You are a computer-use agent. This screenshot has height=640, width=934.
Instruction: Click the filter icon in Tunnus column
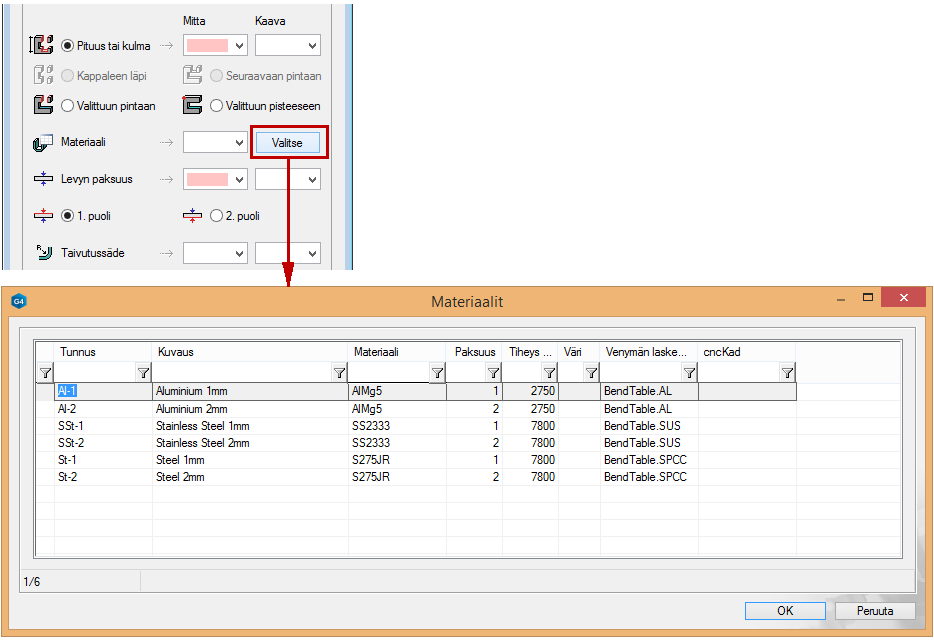click(x=143, y=373)
